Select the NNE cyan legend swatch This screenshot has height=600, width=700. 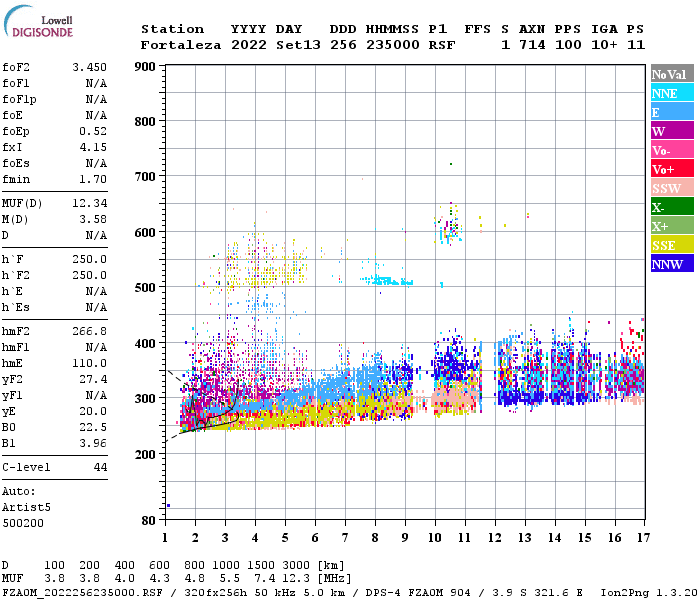click(x=672, y=93)
